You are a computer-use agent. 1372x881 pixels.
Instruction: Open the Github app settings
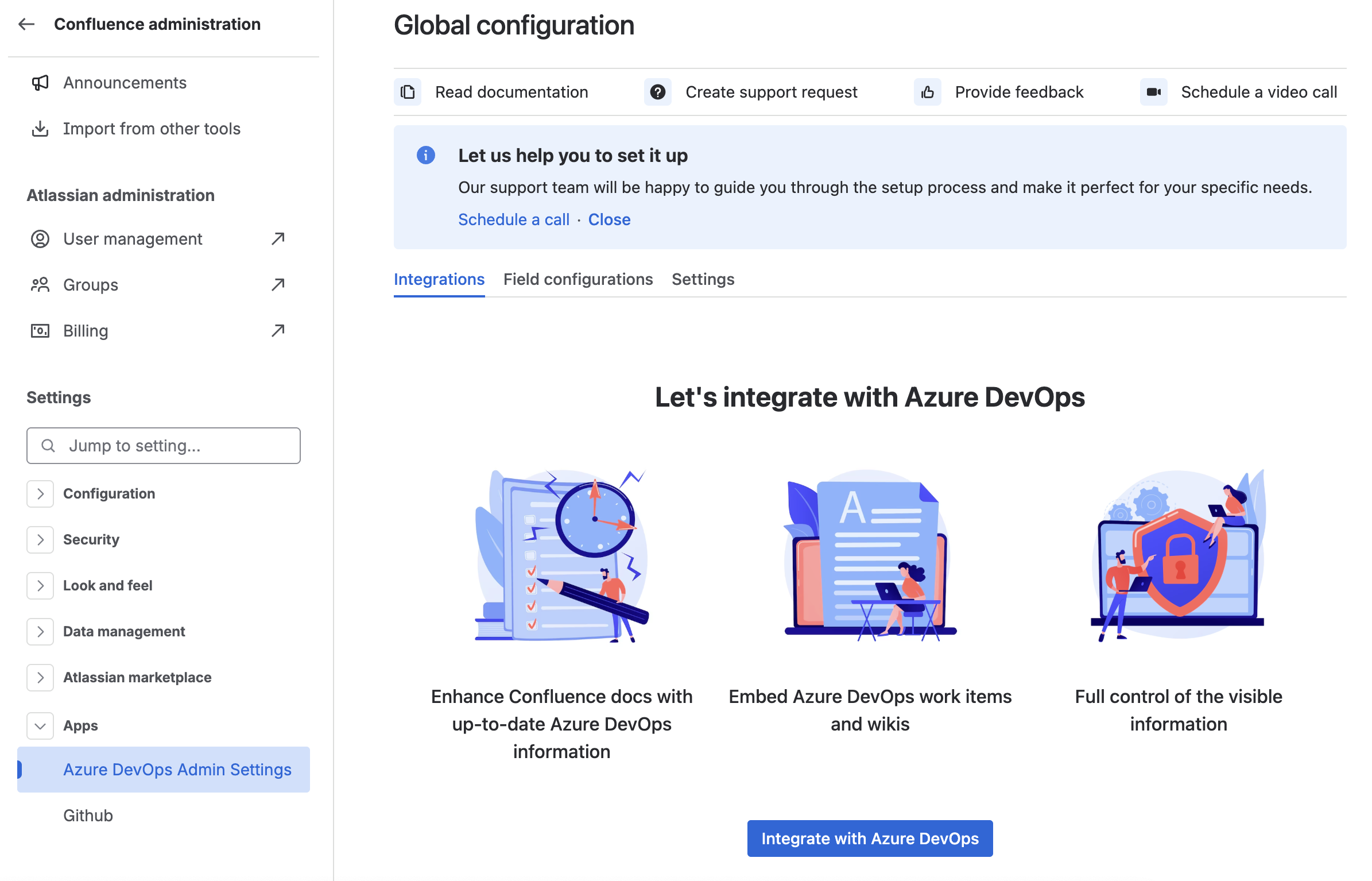pos(88,816)
